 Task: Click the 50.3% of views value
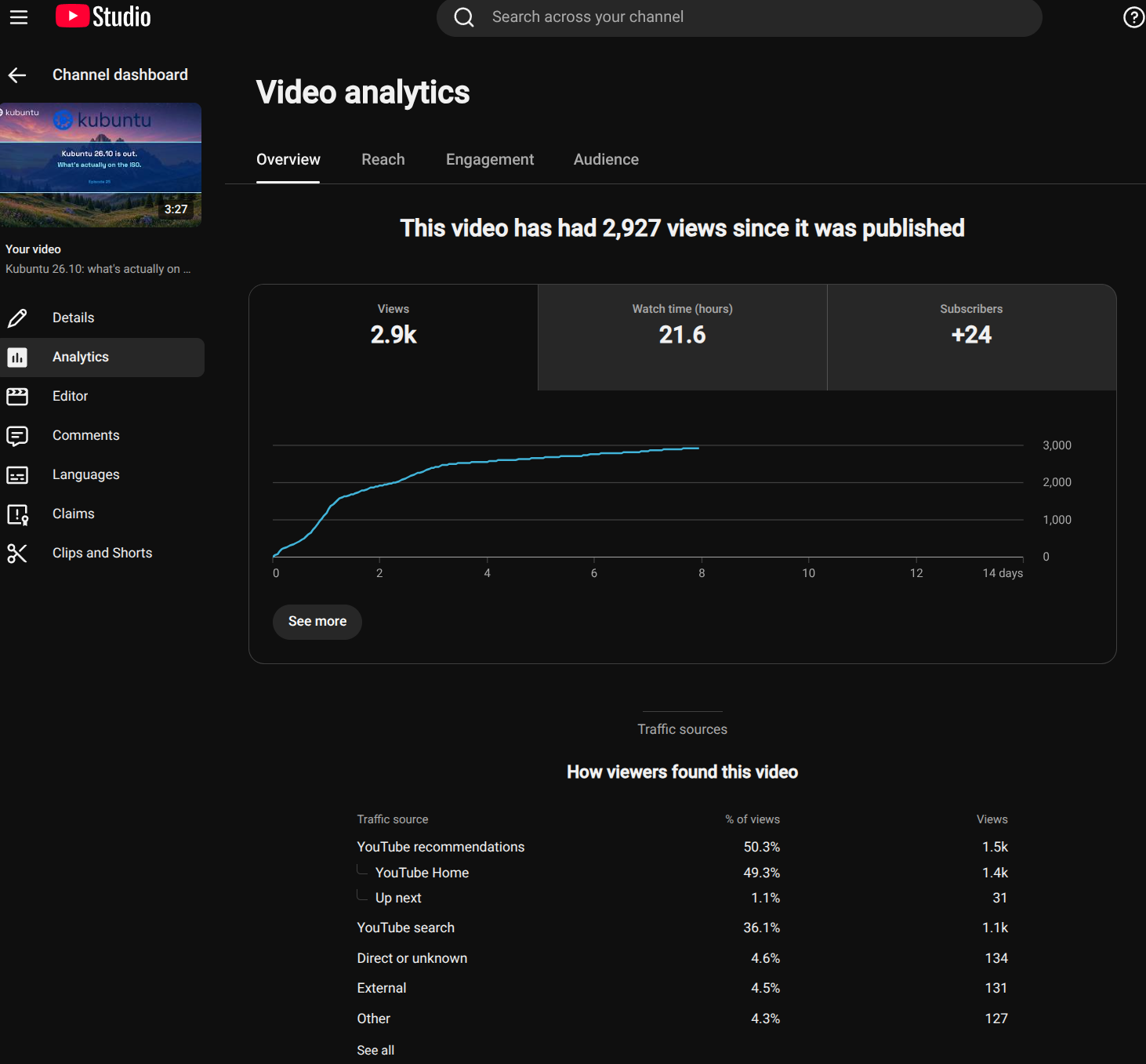tap(762, 847)
